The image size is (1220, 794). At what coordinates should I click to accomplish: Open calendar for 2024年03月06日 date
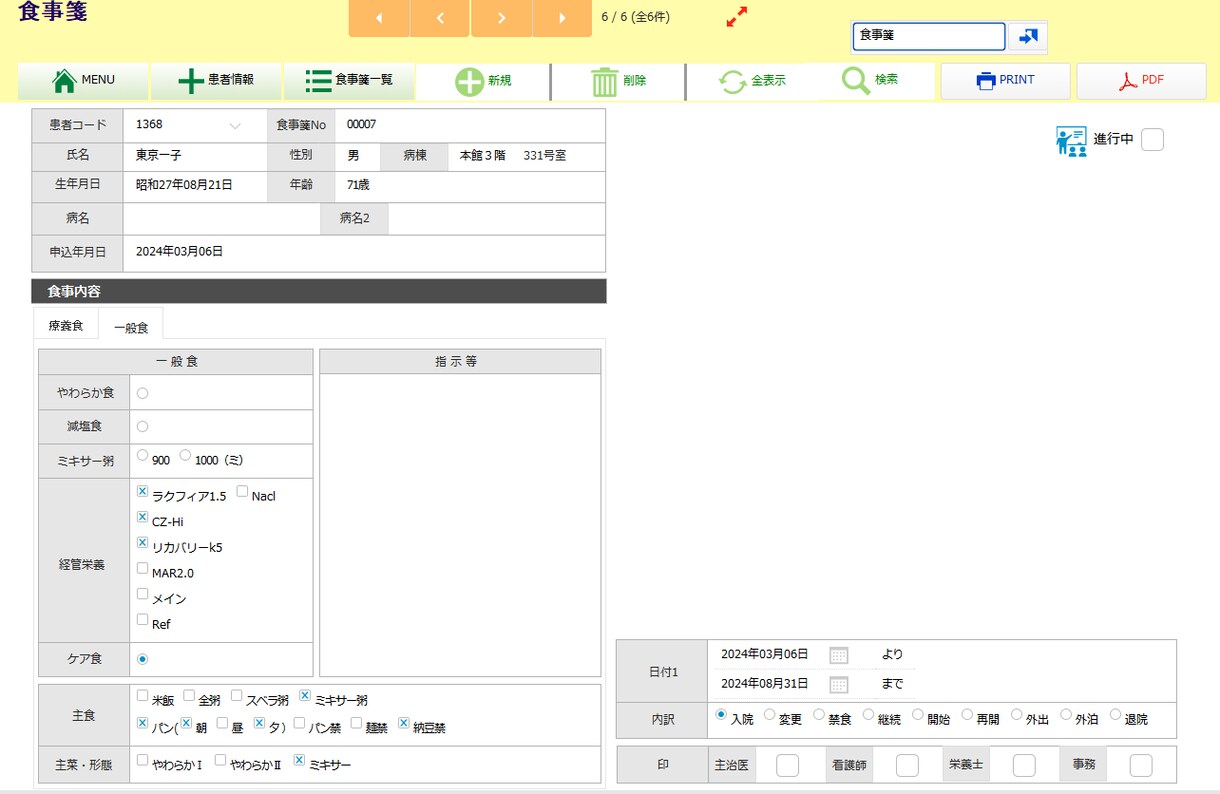[x=839, y=655]
